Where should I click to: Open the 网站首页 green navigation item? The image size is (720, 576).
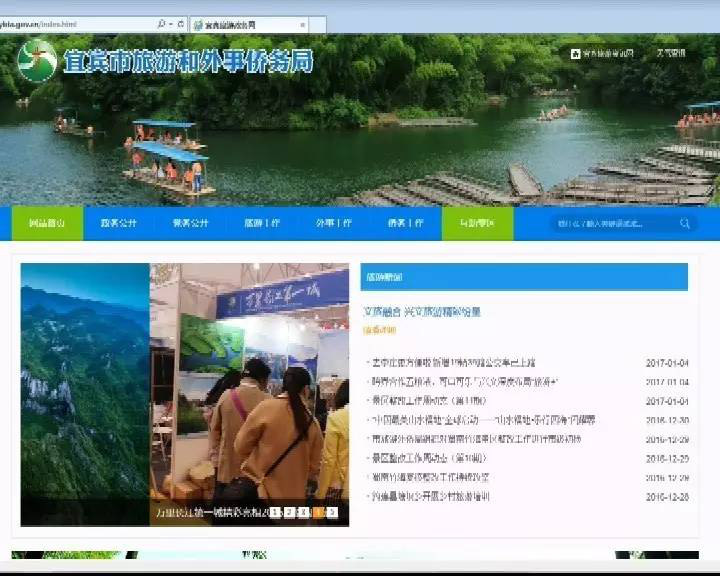[x=47, y=223]
